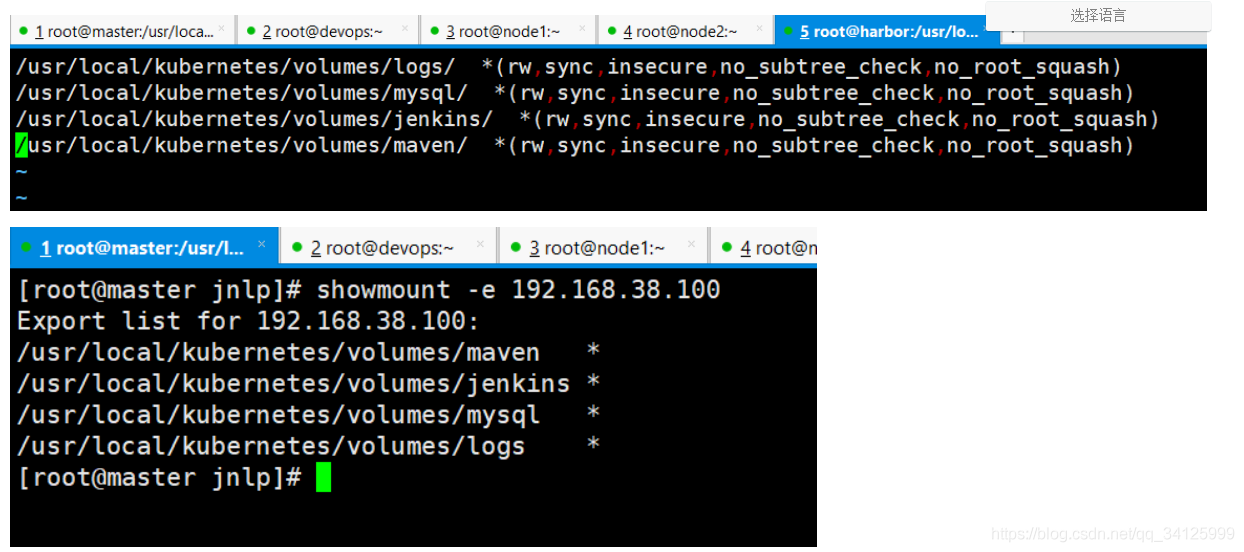Click the volumes/logs line in showmount output
This screenshot has height=552, width=1244.
pos(309,445)
